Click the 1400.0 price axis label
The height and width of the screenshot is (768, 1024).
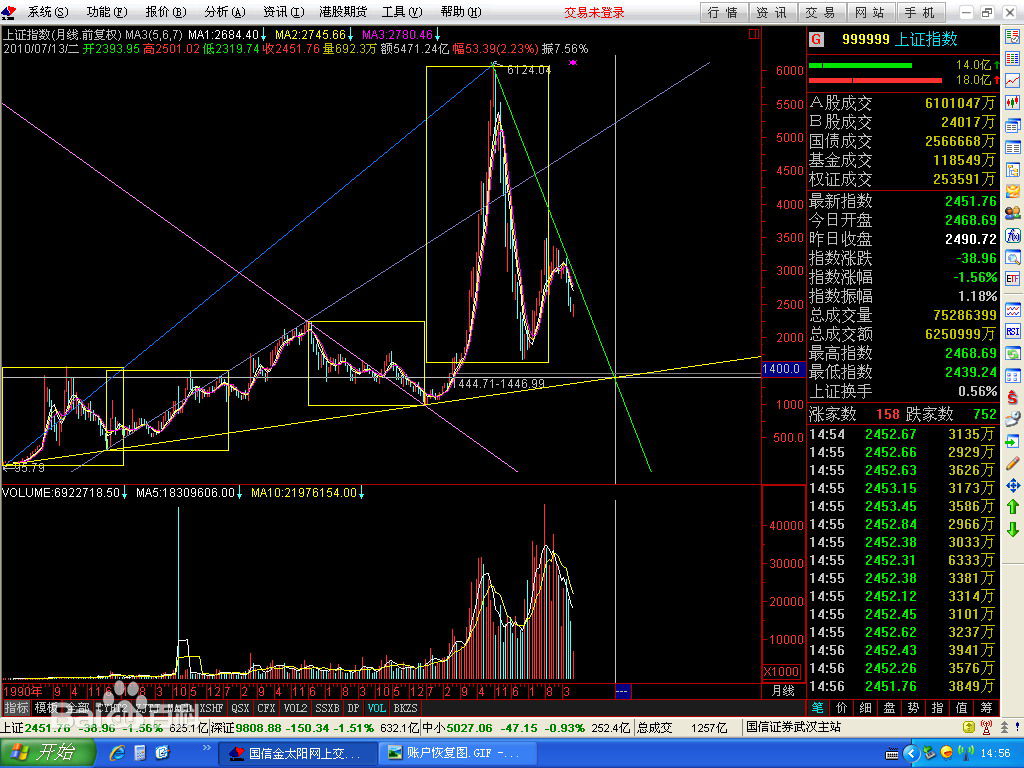782,369
